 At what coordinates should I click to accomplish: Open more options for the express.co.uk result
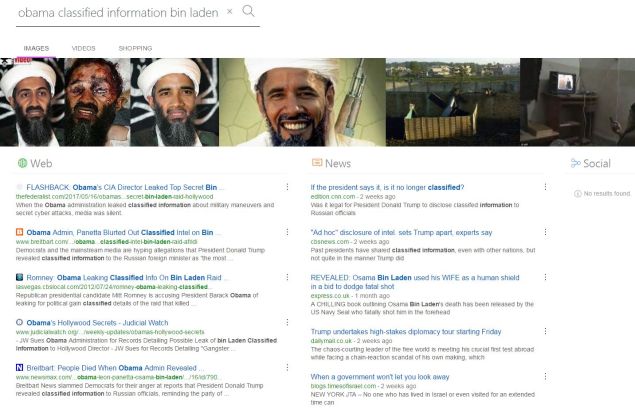(x=546, y=277)
